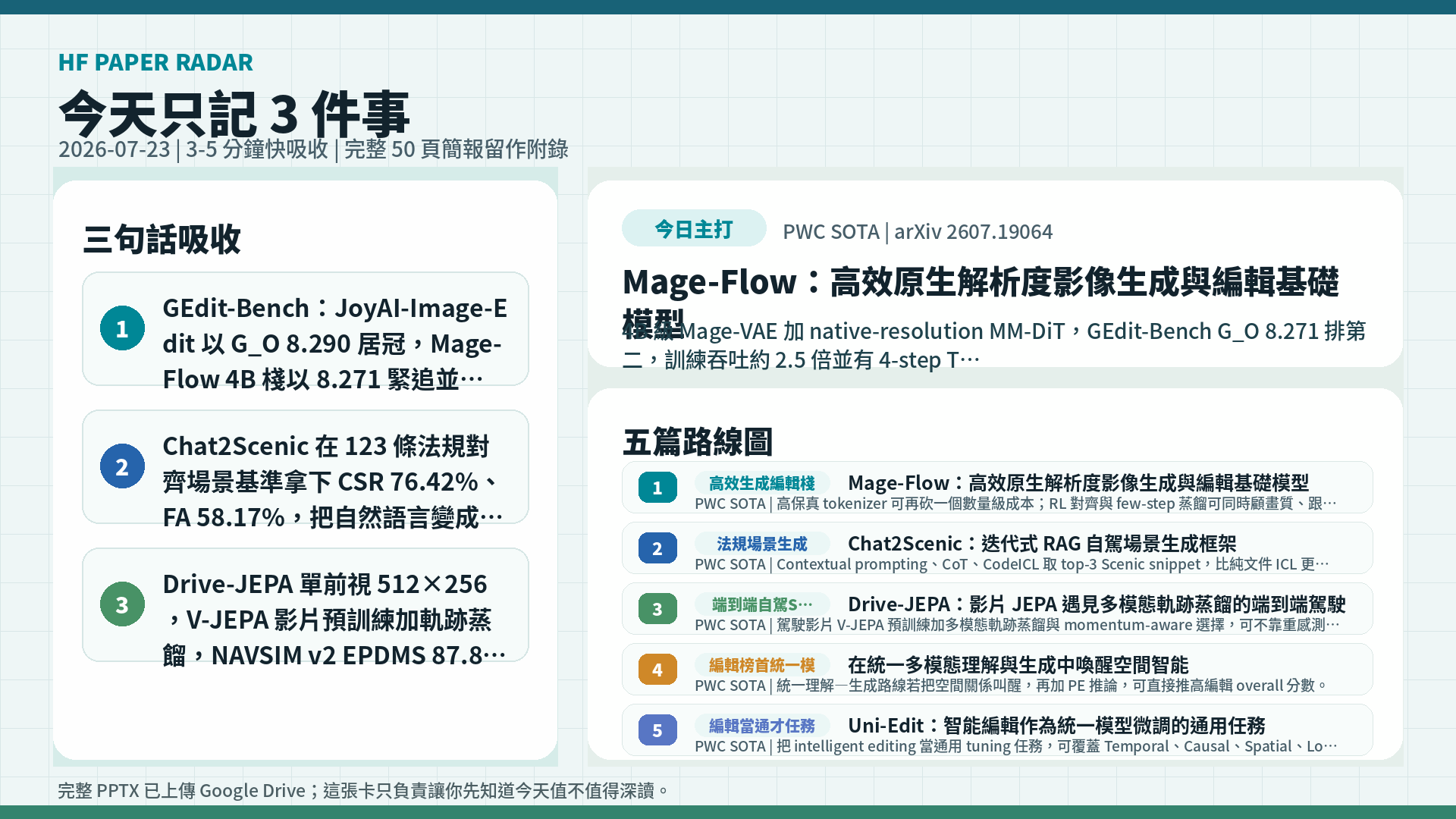This screenshot has height=819, width=1456.
Task: Click the HF PAPER RADAR header
Action: coord(155,62)
